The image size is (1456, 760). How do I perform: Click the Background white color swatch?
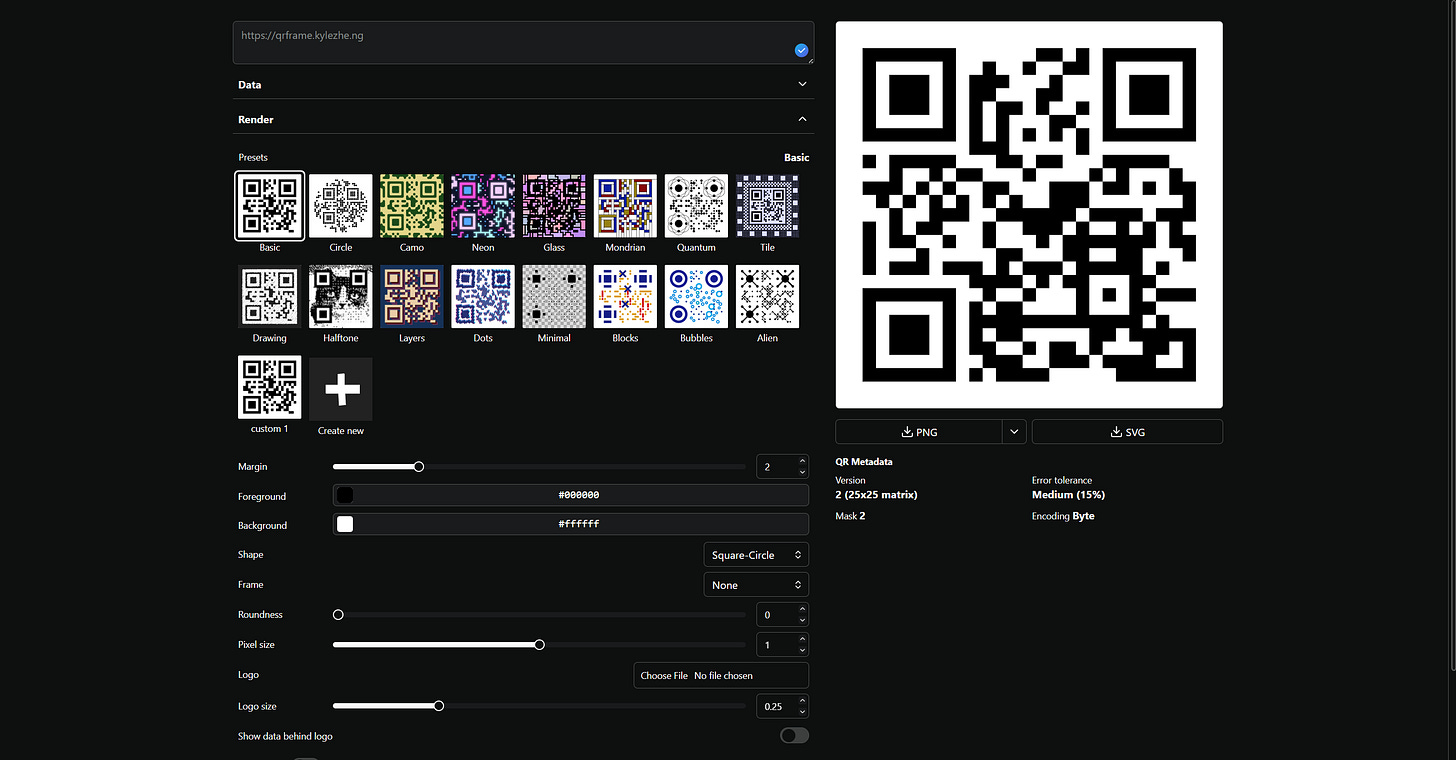pos(345,524)
